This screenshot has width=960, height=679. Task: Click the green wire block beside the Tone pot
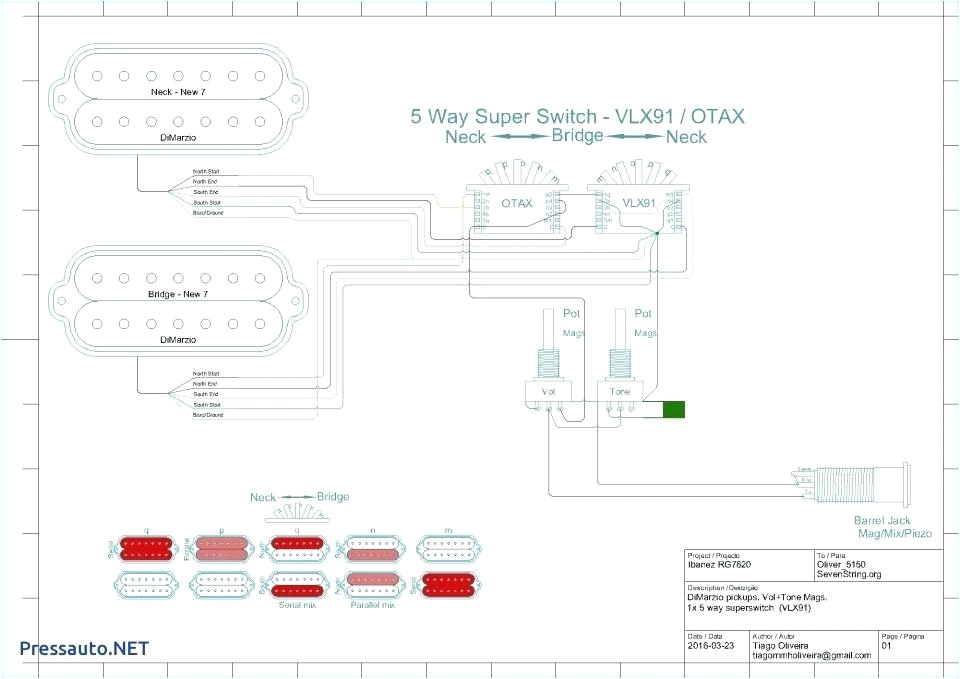tap(673, 409)
